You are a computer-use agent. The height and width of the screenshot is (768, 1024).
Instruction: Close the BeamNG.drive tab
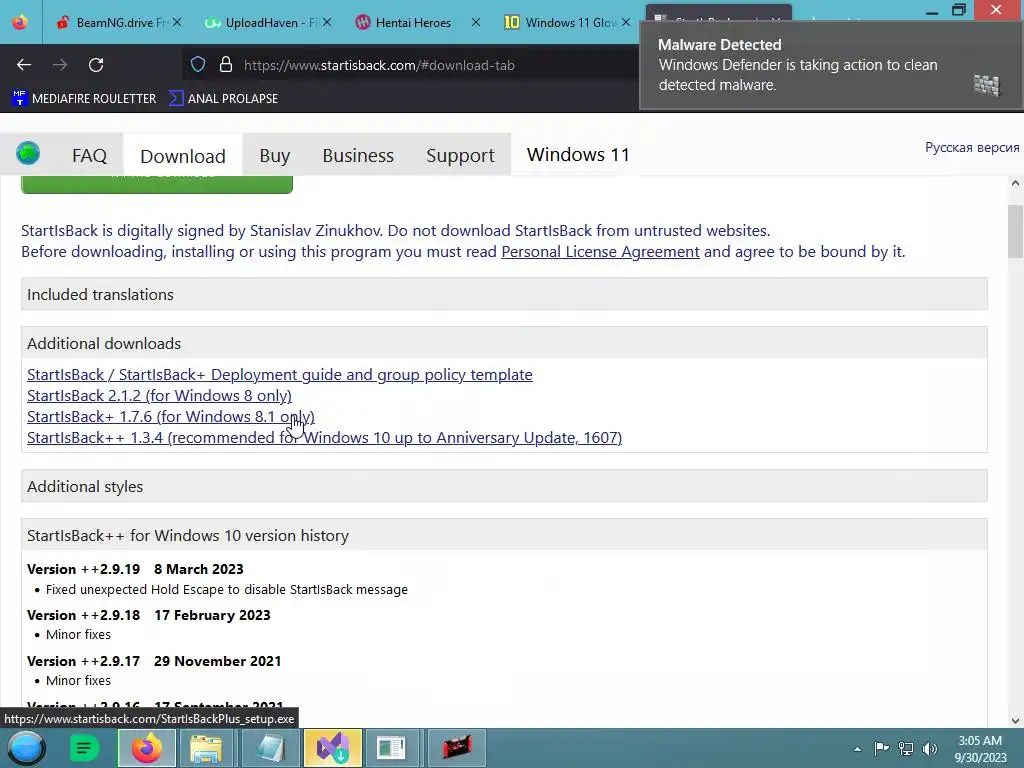click(177, 22)
